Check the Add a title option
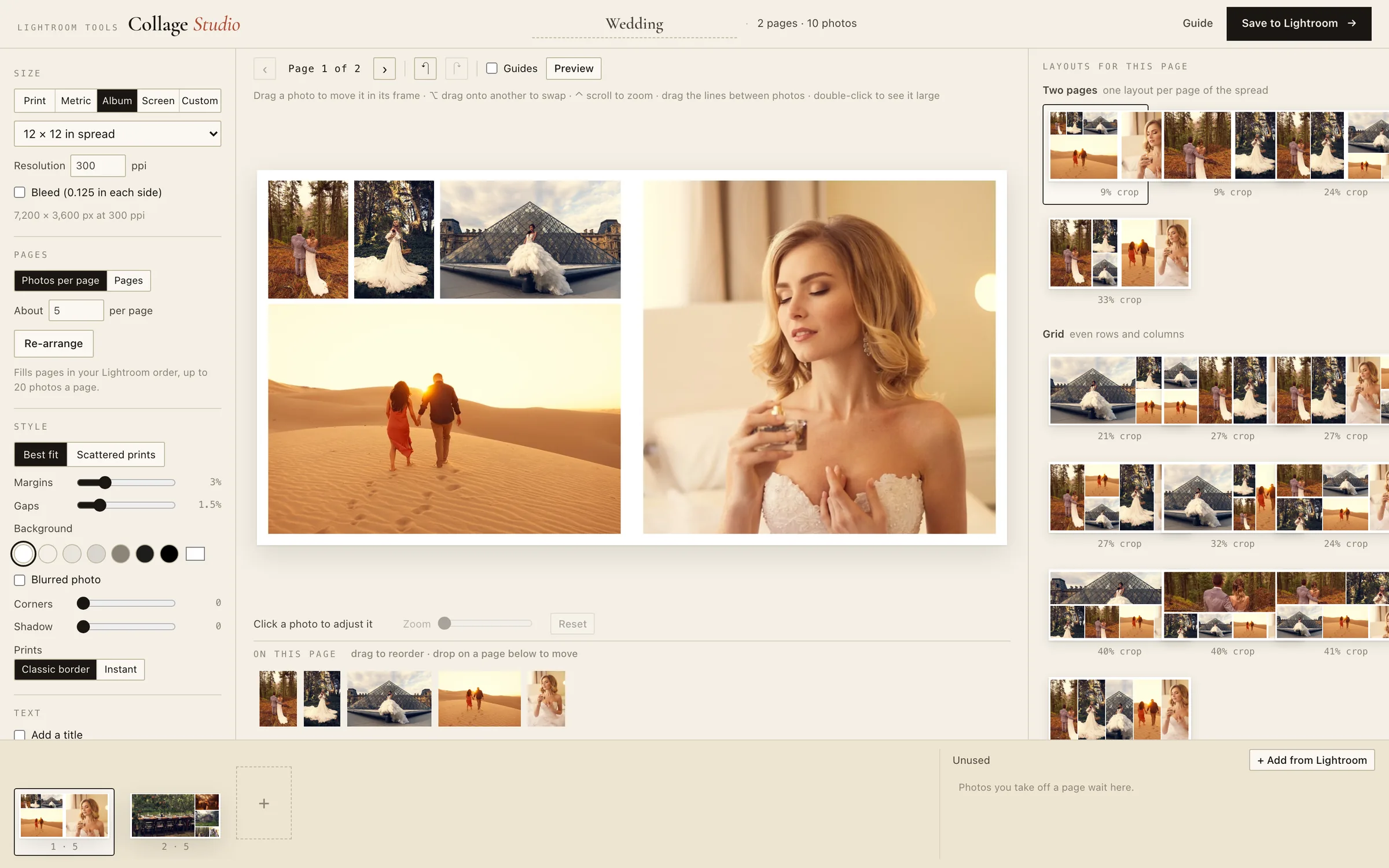 [x=20, y=735]
